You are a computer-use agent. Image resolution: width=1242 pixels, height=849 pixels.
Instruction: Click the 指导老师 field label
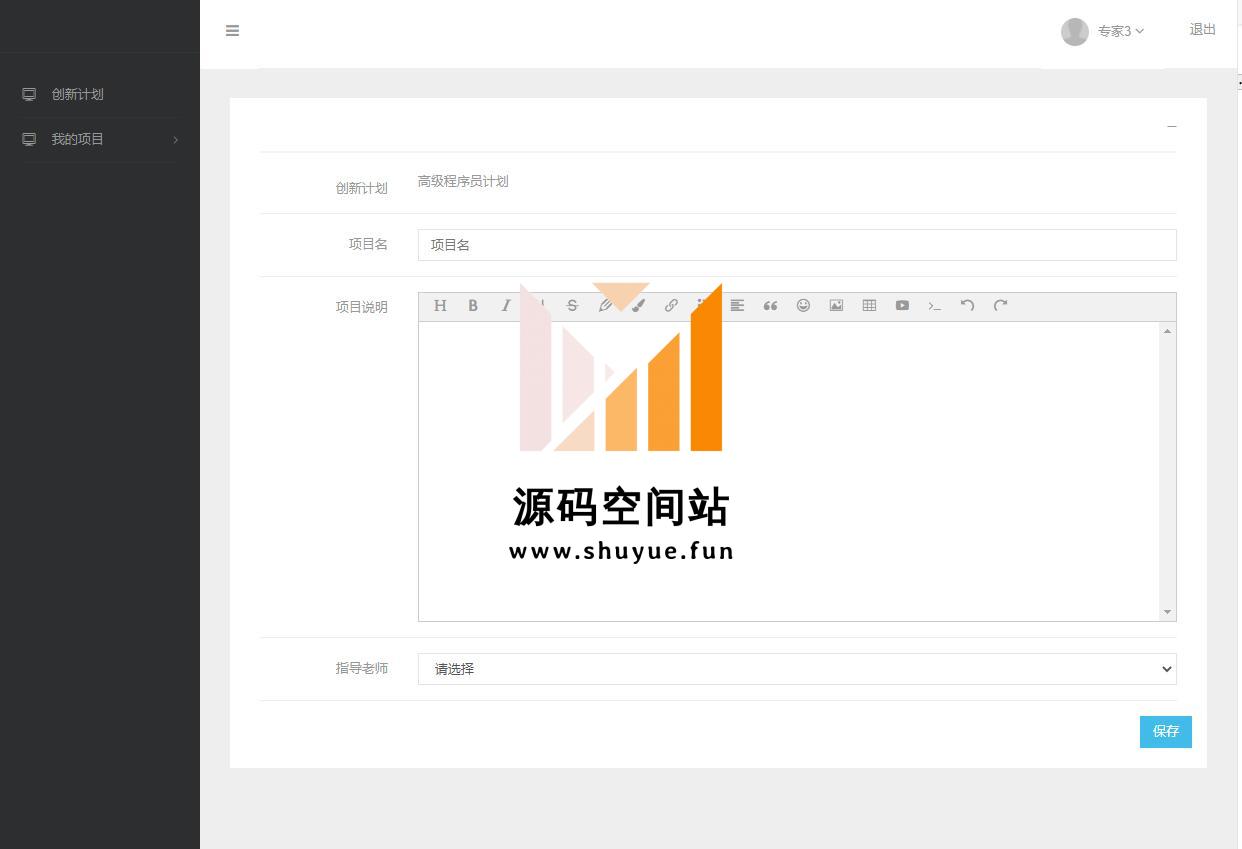coord(361,668)
